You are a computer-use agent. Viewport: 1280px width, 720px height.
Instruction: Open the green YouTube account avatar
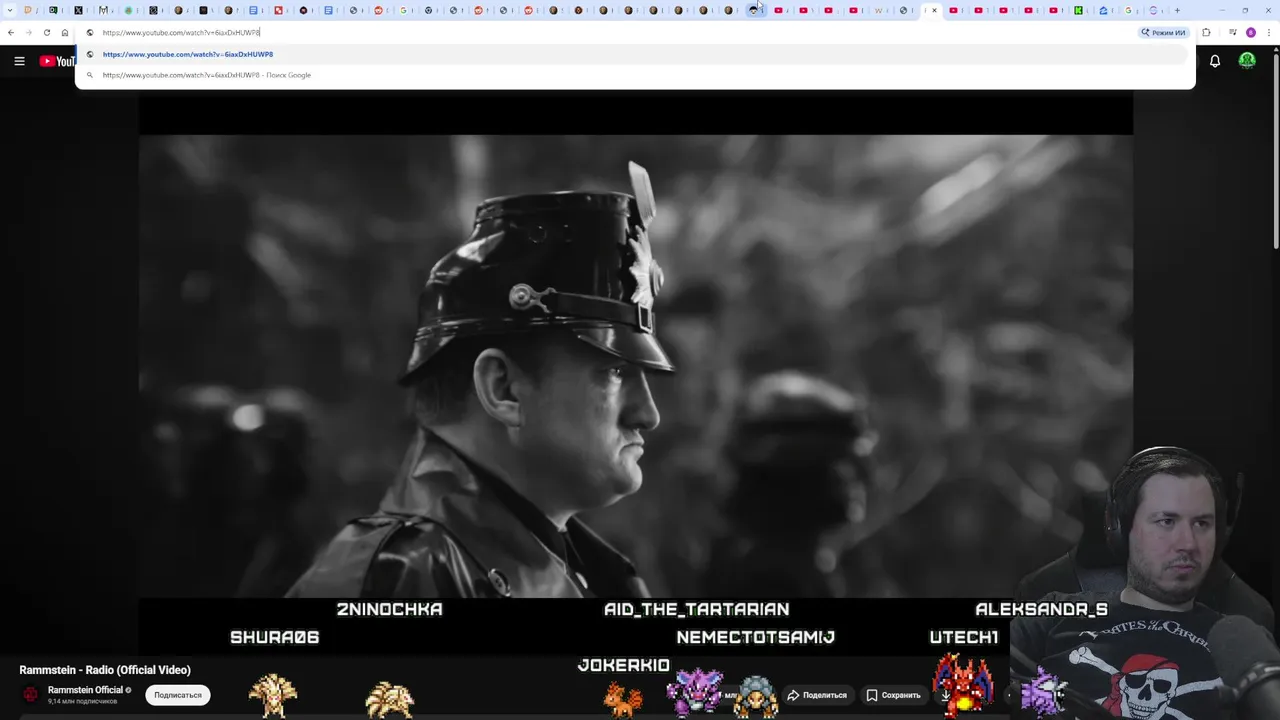[1247, 61]
